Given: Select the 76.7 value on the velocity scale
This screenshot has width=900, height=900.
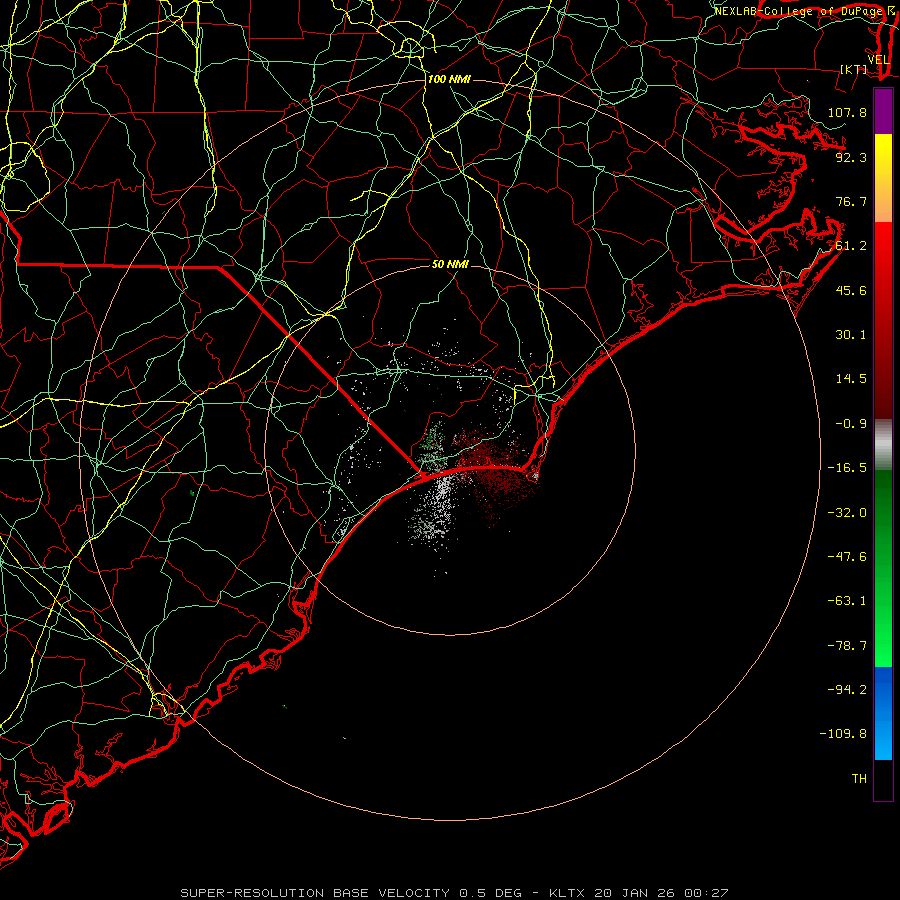Looking at the screenshot, I should tap(851, 201).
